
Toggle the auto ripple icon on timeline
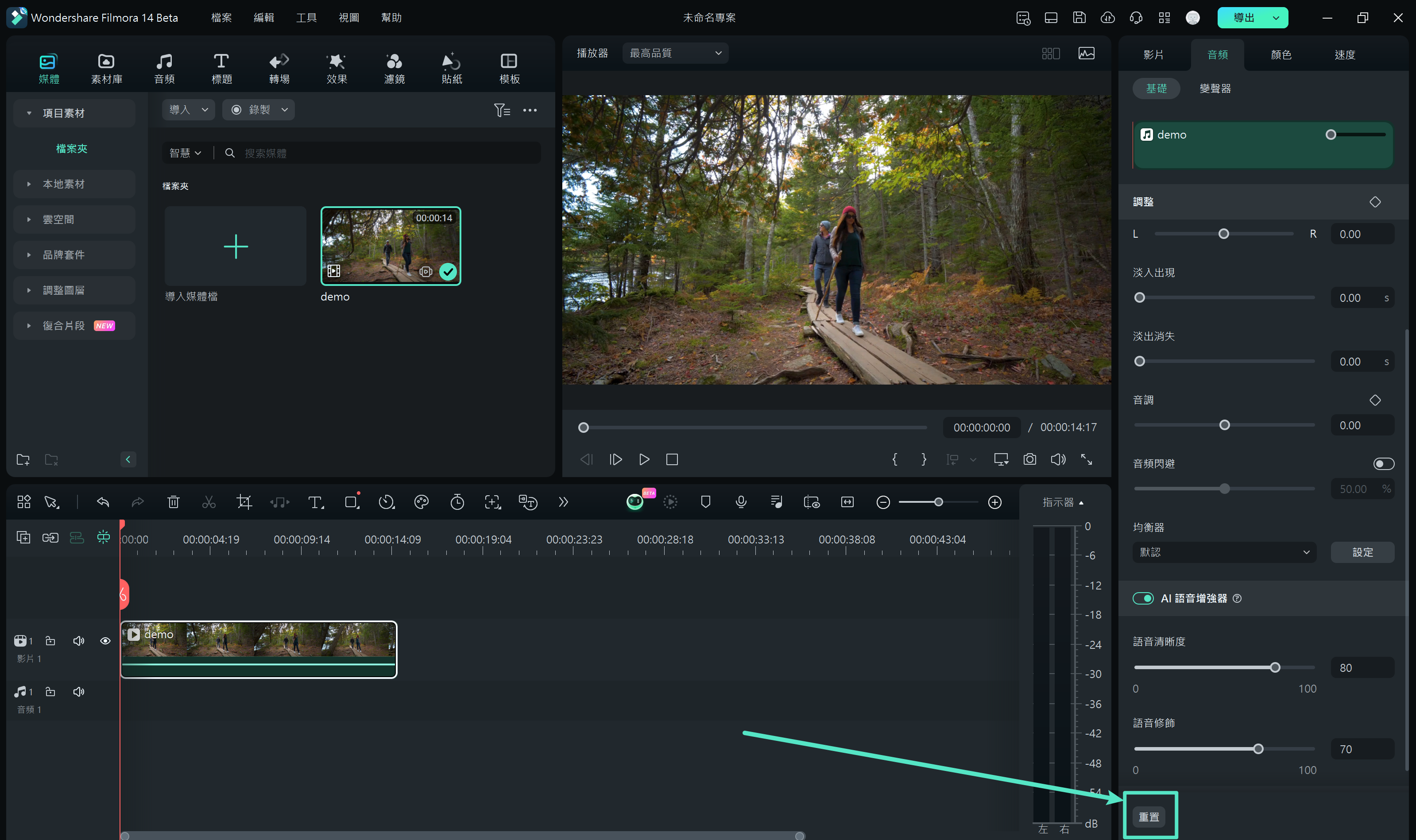pos(77,537)
